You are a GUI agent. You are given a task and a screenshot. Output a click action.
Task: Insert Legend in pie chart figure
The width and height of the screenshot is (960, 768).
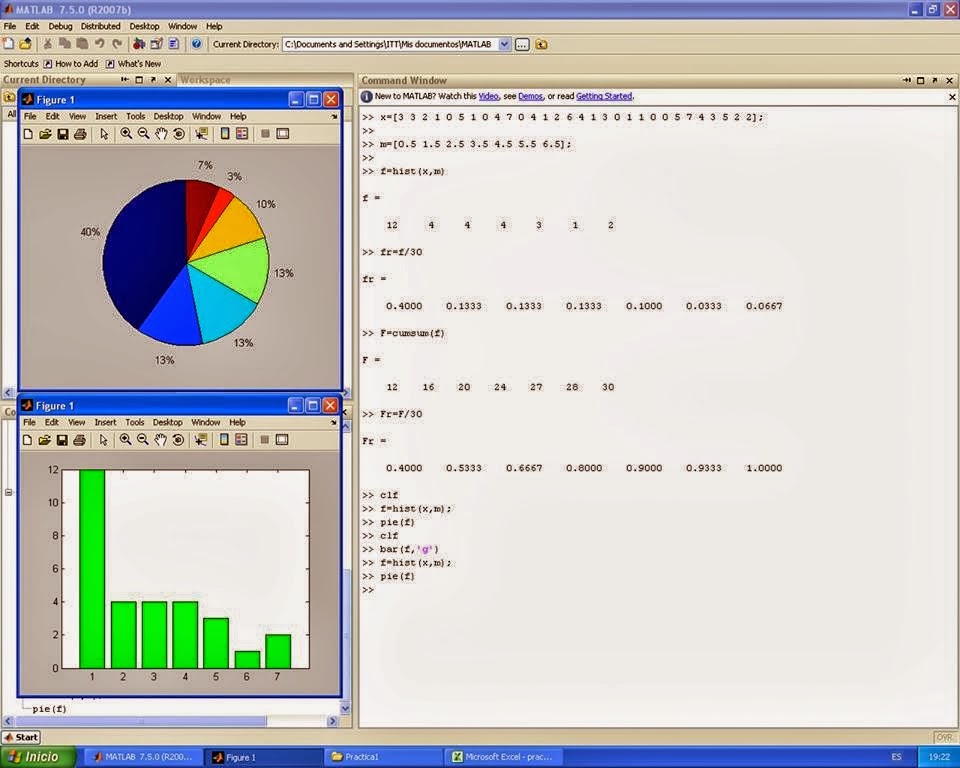pos(242,134)
